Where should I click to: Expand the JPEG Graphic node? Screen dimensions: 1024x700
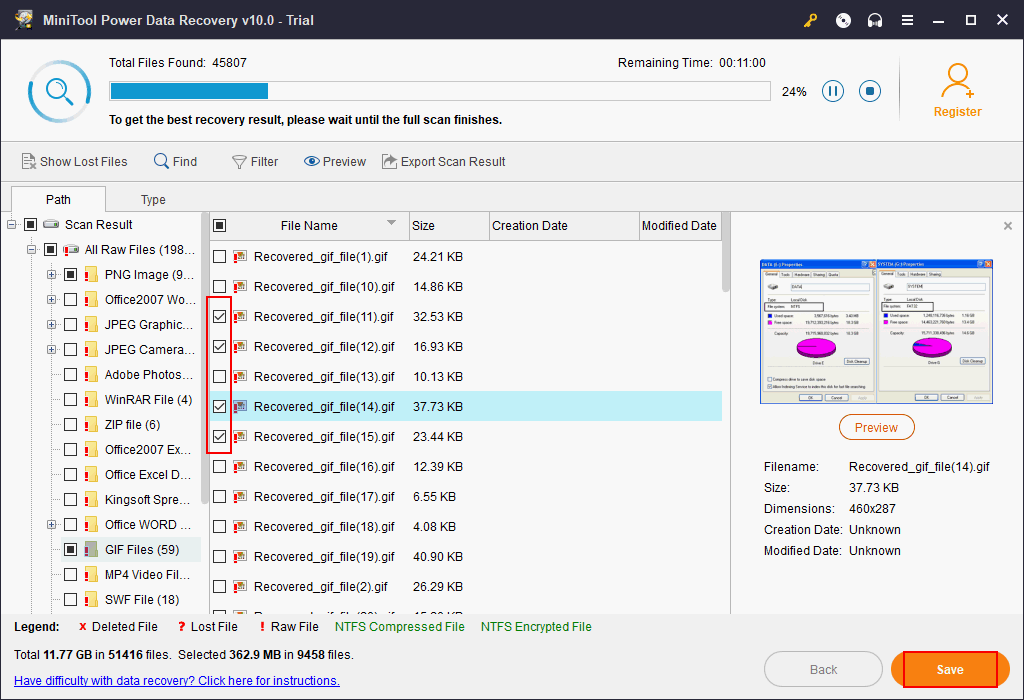(x=51, y=325)
